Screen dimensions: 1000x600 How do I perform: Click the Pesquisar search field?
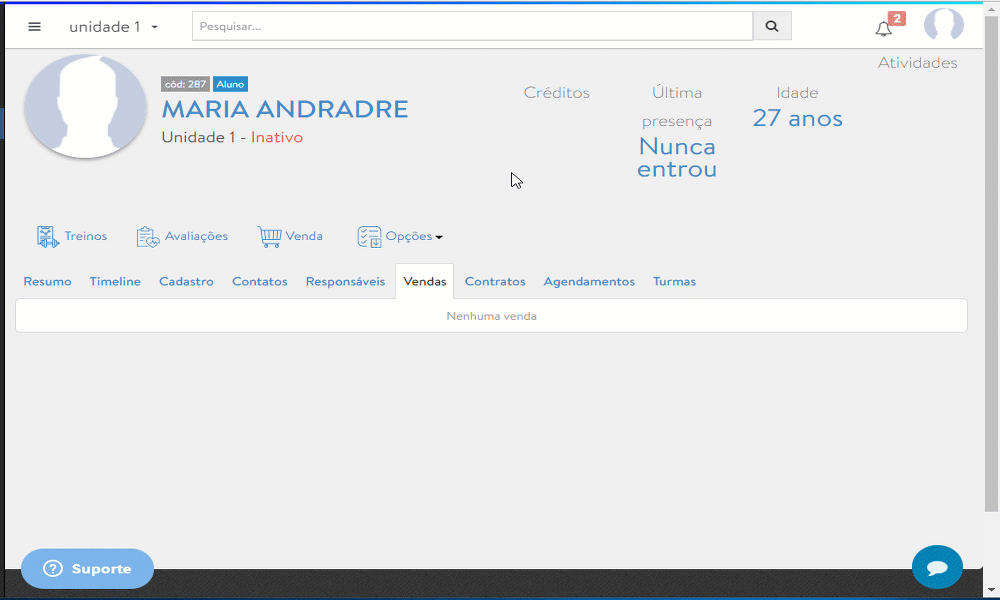(x=472, y=27)
